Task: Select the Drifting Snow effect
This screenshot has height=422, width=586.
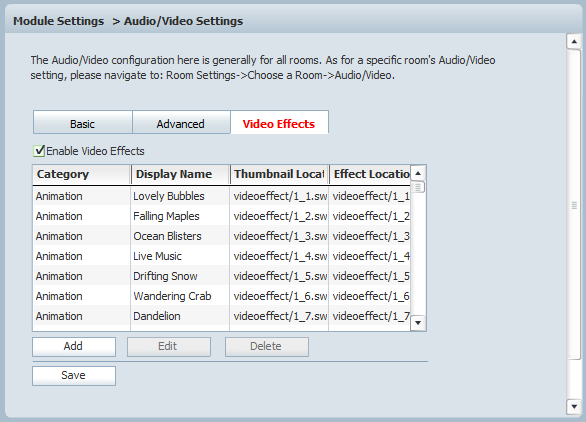Action: (x=222, y=276)
